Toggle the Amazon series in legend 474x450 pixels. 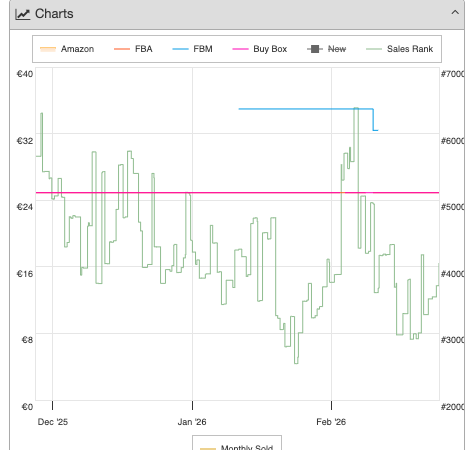pyautogui.click(x=67, y=49)
